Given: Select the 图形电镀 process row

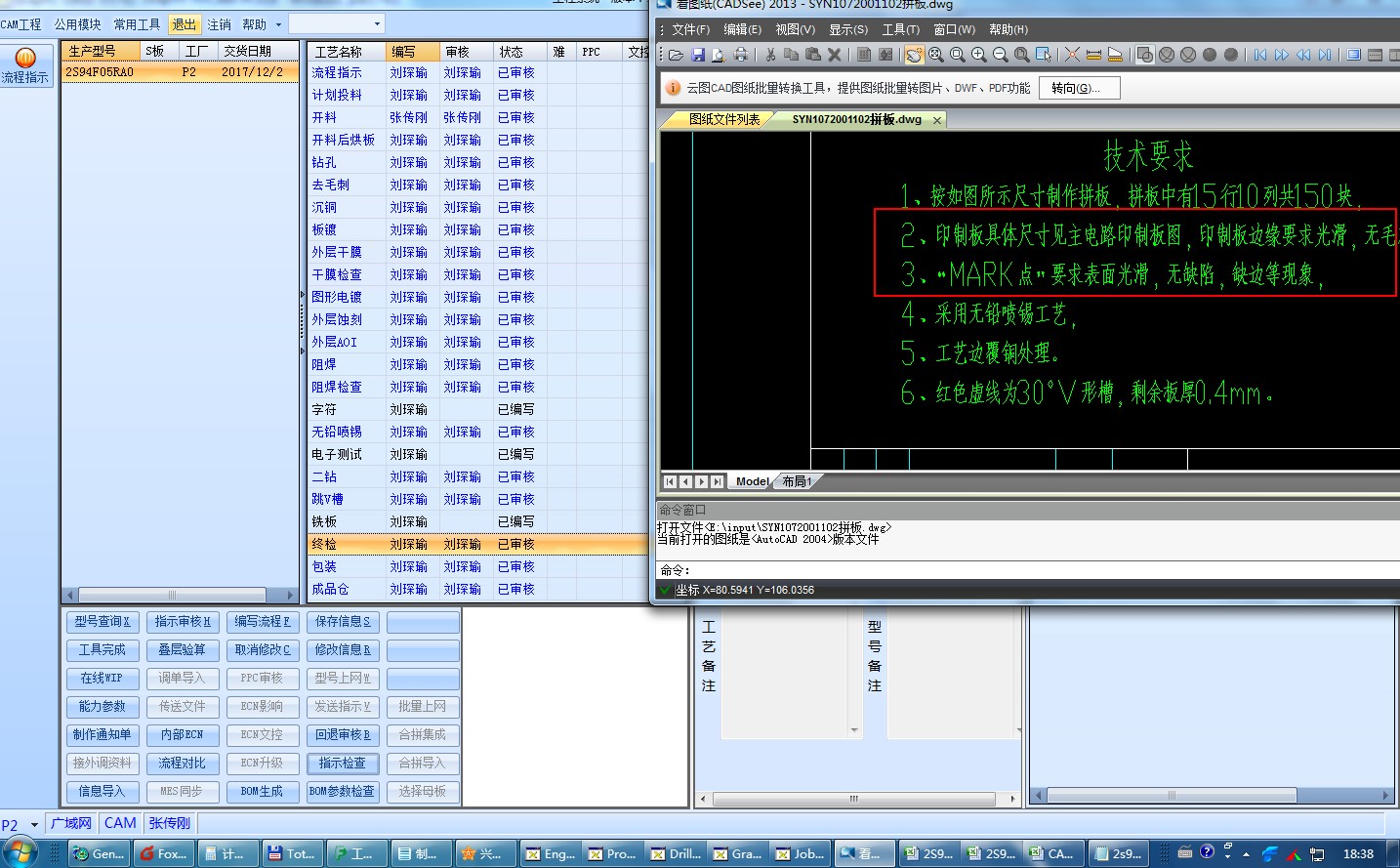Looking at the screenshot, I should point(478,298).
